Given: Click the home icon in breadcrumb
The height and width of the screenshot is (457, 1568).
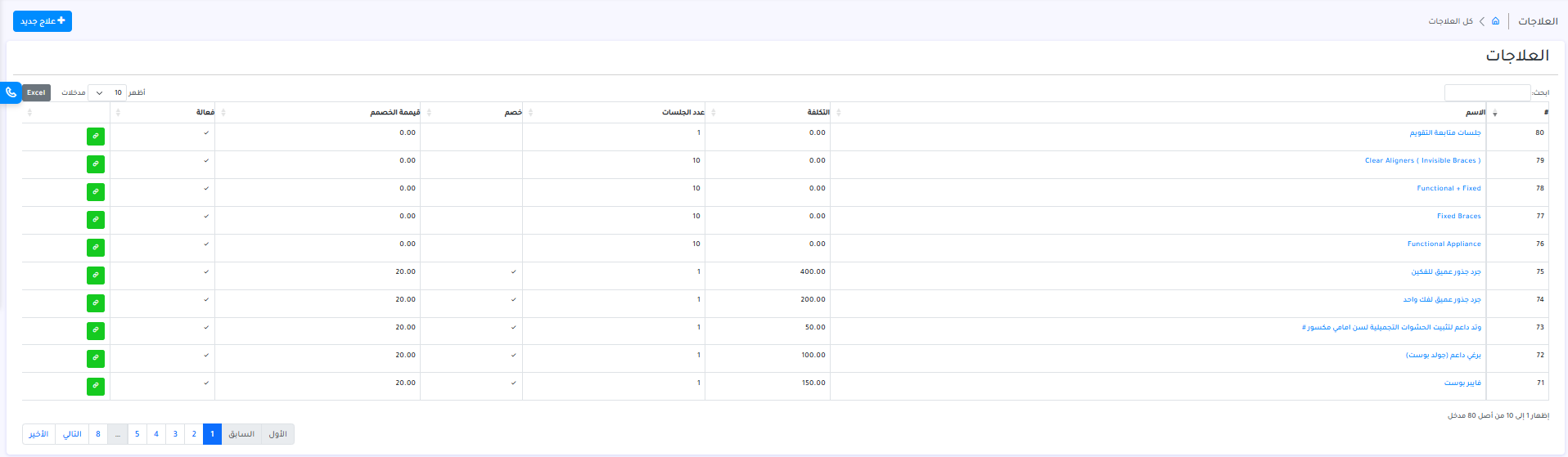Looking at the screenshot, I should [1495, 21].
